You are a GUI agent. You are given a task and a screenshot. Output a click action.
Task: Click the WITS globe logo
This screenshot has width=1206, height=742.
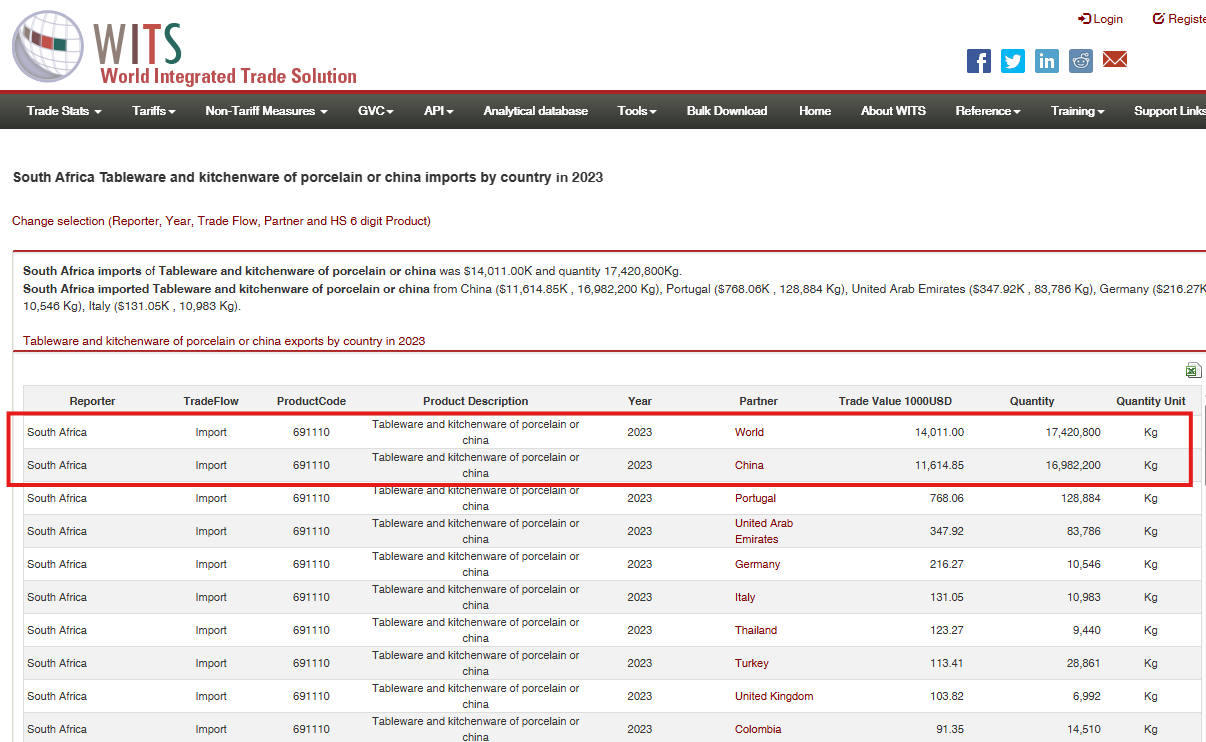point(50,47)
